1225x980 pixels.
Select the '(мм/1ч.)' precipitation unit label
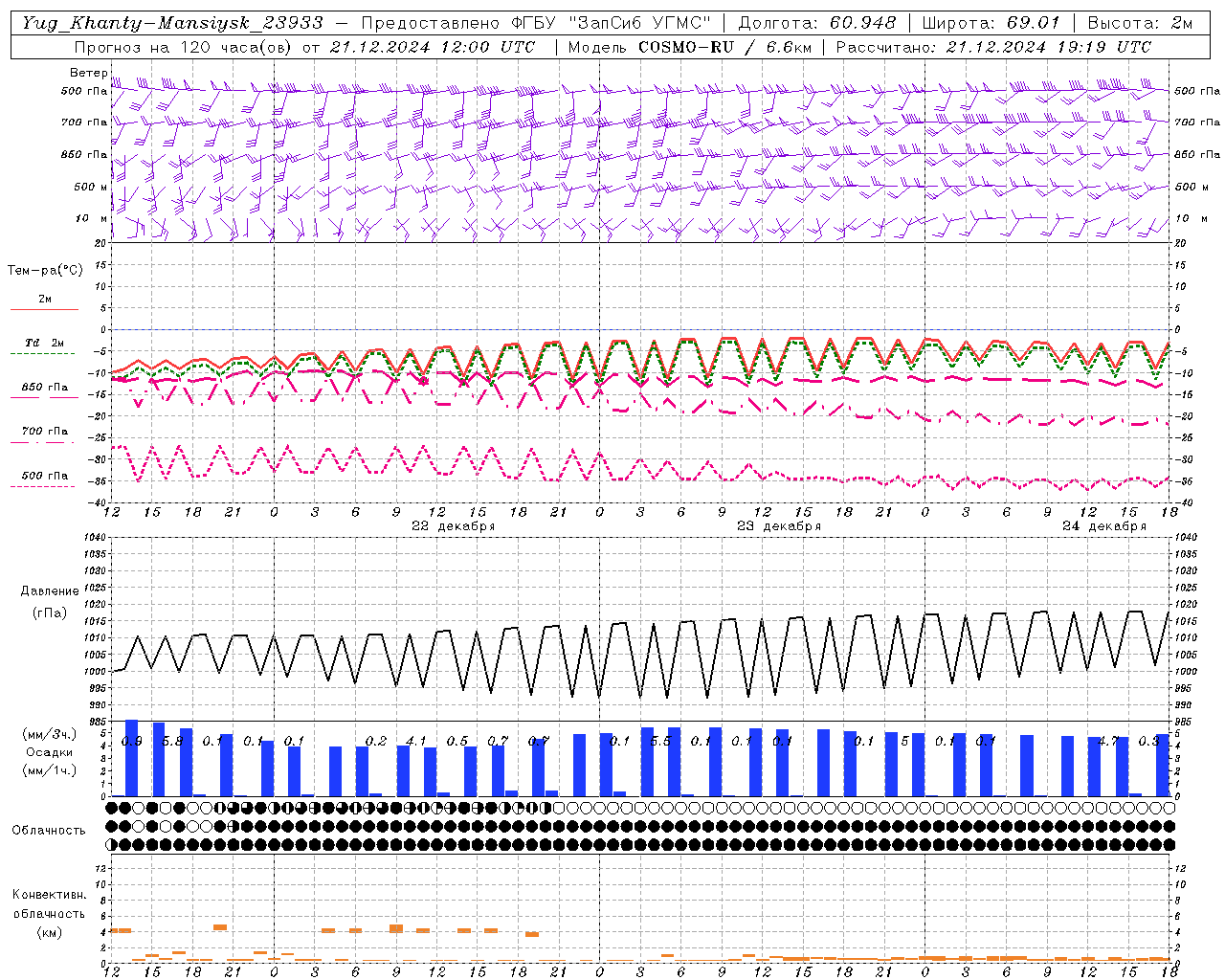point(50,770)
